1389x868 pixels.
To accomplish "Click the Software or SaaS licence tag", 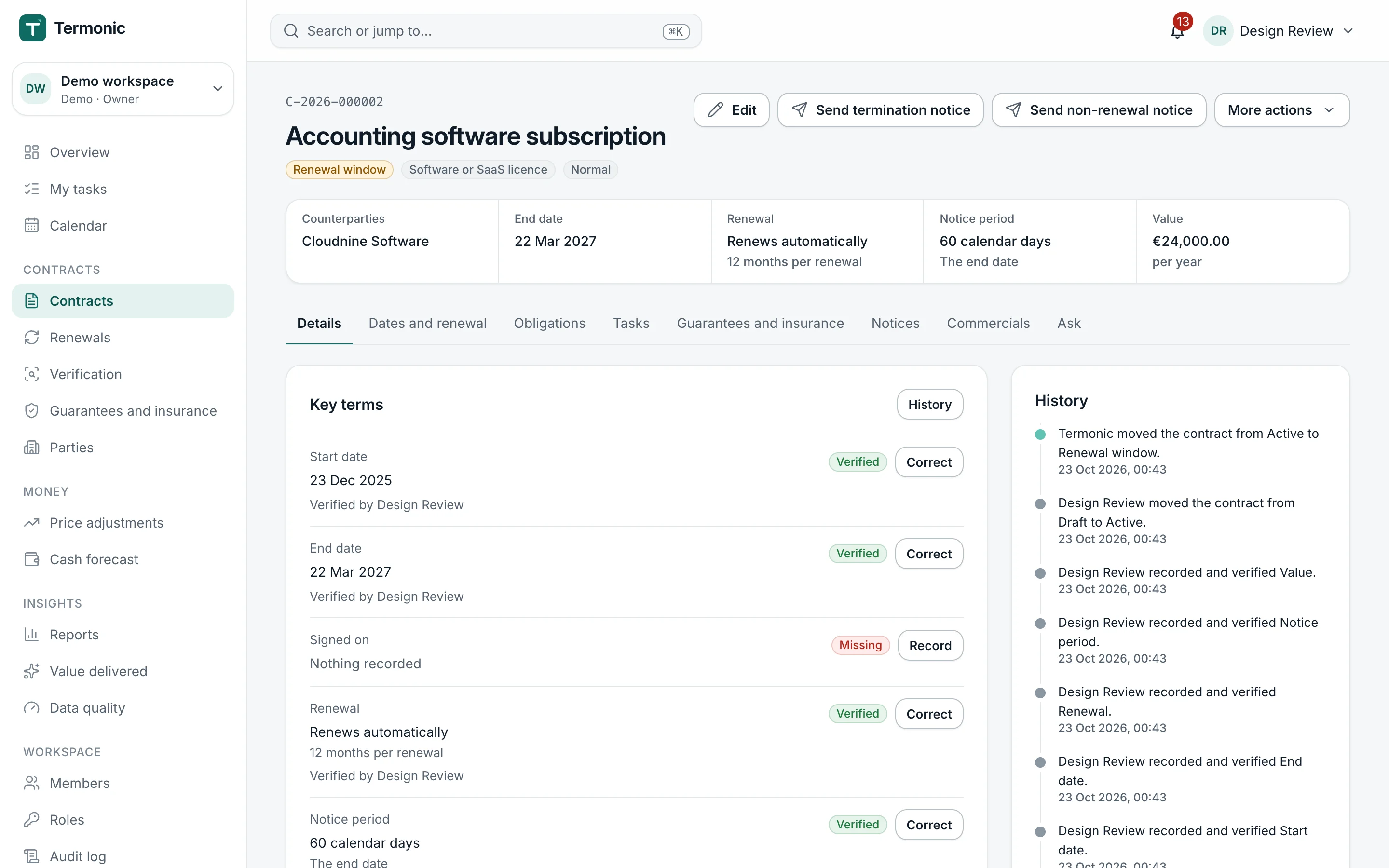I will 478,170.
